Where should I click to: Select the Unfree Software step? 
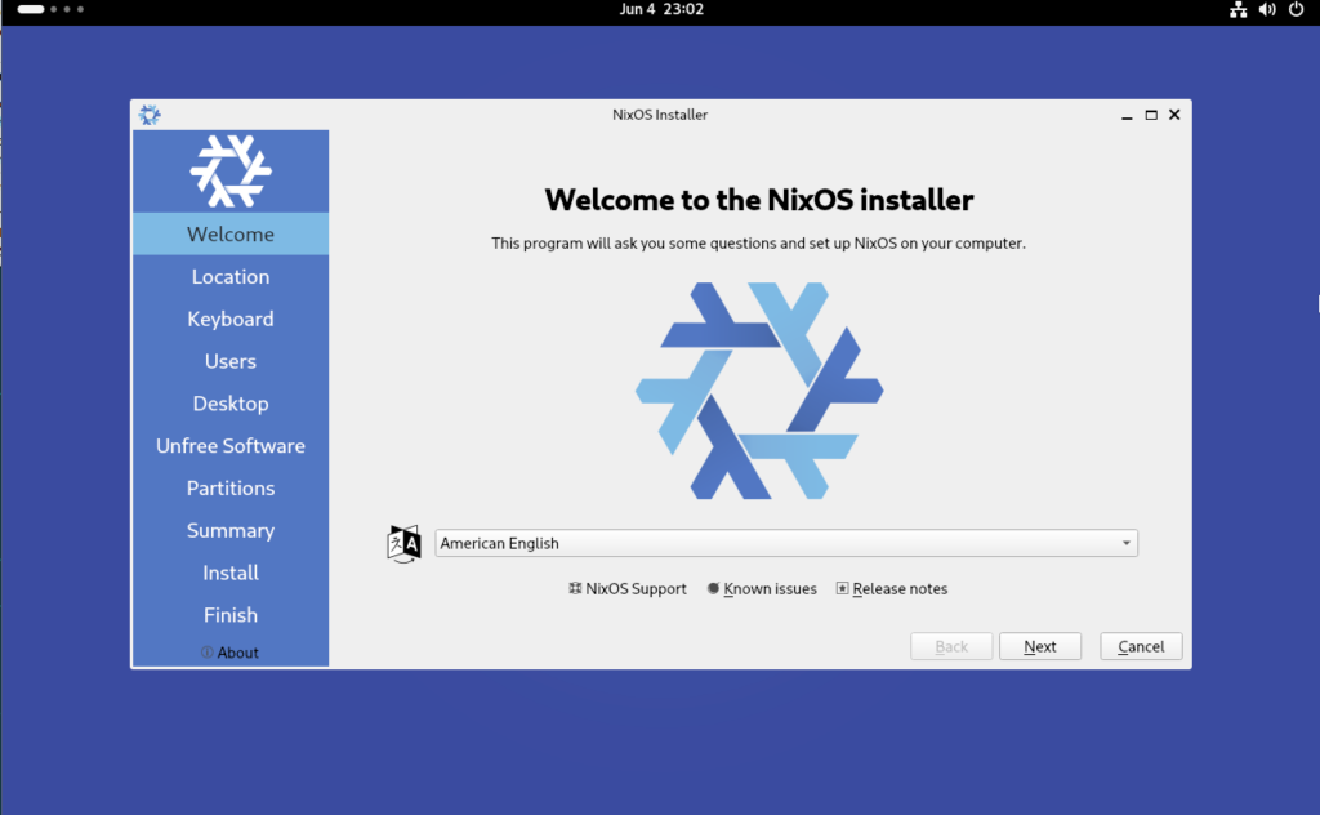coord(230,445)
